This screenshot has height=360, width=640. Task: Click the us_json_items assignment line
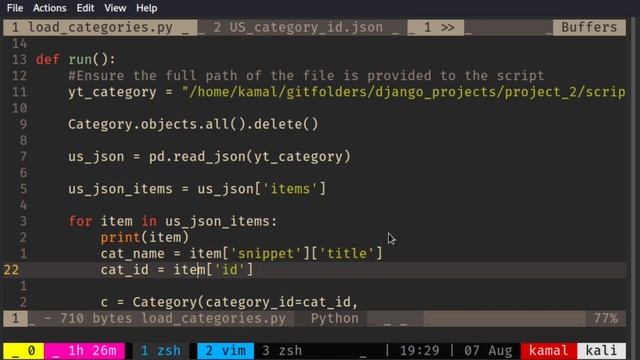coord(197,189)
